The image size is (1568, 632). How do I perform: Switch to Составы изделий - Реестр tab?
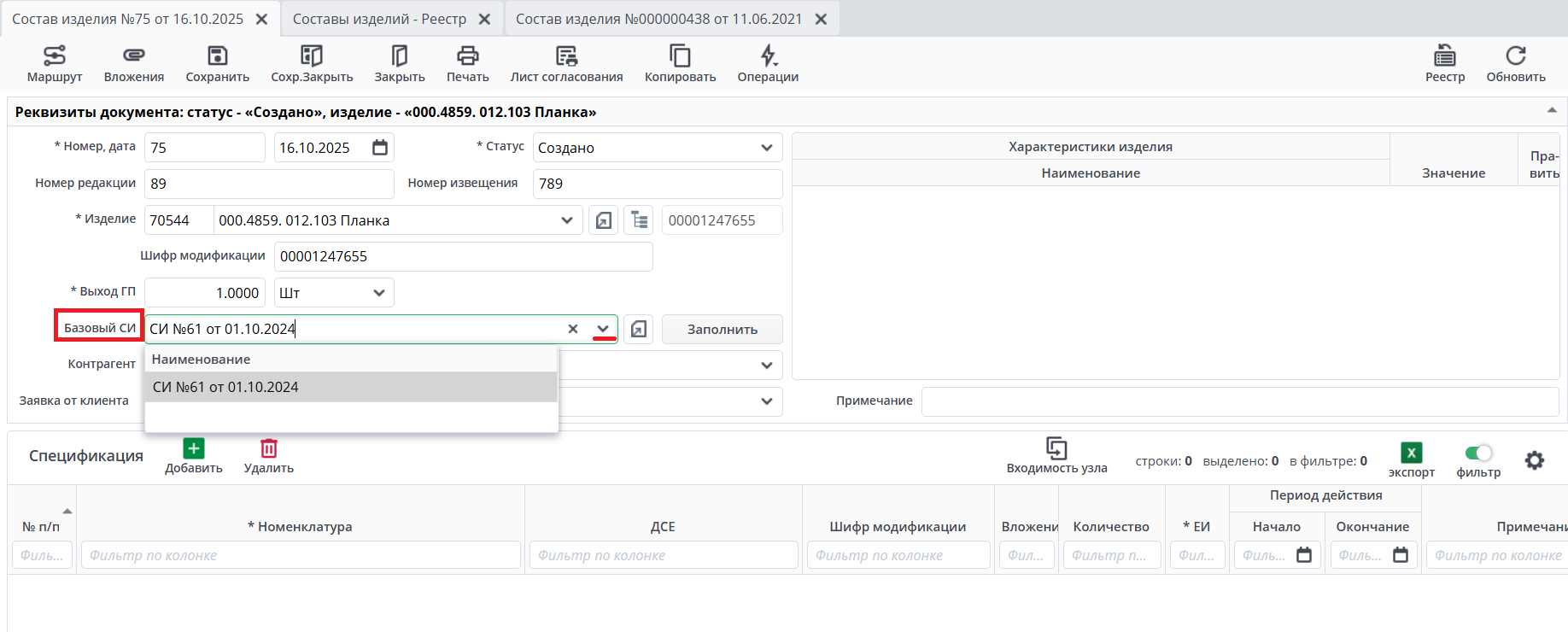coord(379,19)
